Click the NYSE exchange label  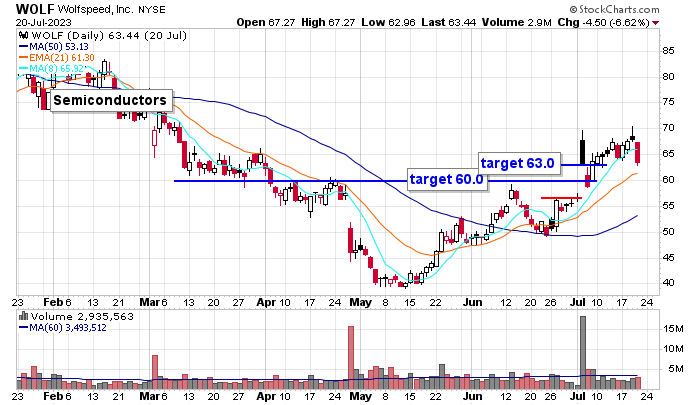point(151,9)
